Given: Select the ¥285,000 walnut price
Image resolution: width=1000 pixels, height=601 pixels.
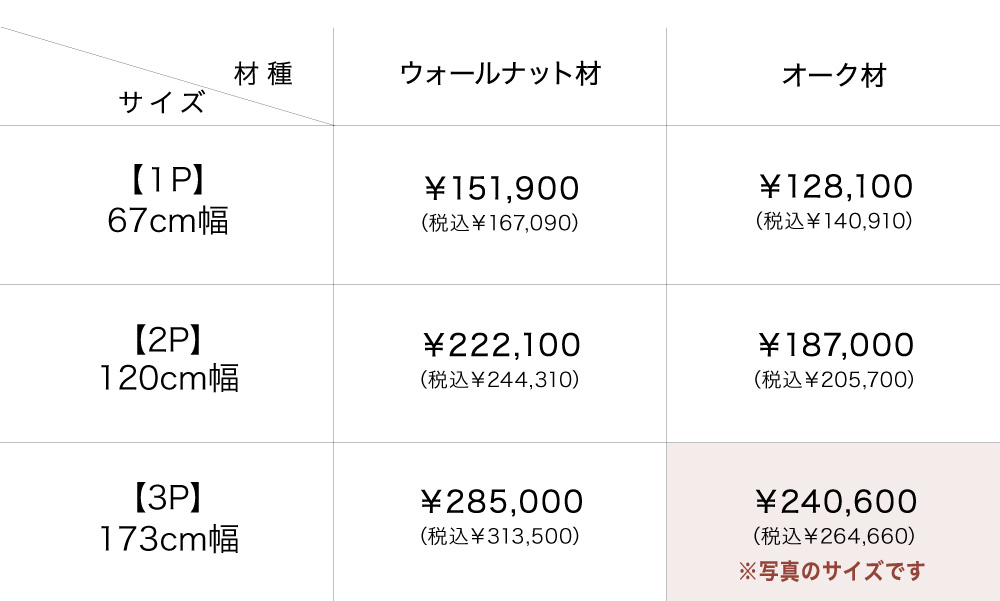Looking at the screenshot, I should coord(500,502).
